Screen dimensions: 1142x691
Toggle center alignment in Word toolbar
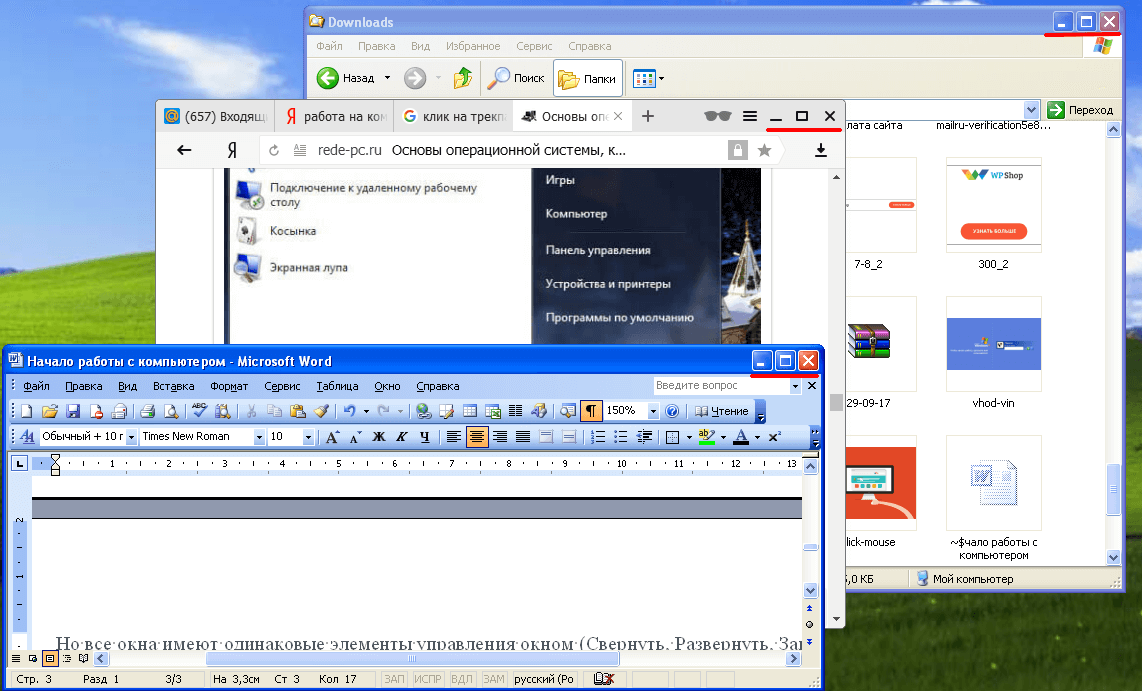coord(476,437)
